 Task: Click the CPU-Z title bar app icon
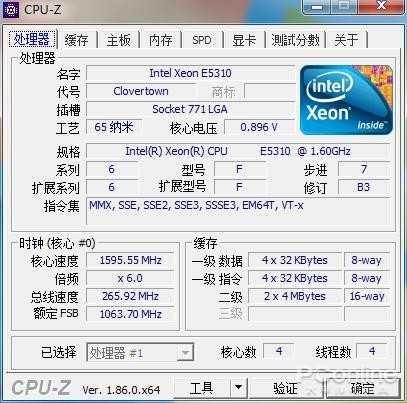[x=11, y=10]
